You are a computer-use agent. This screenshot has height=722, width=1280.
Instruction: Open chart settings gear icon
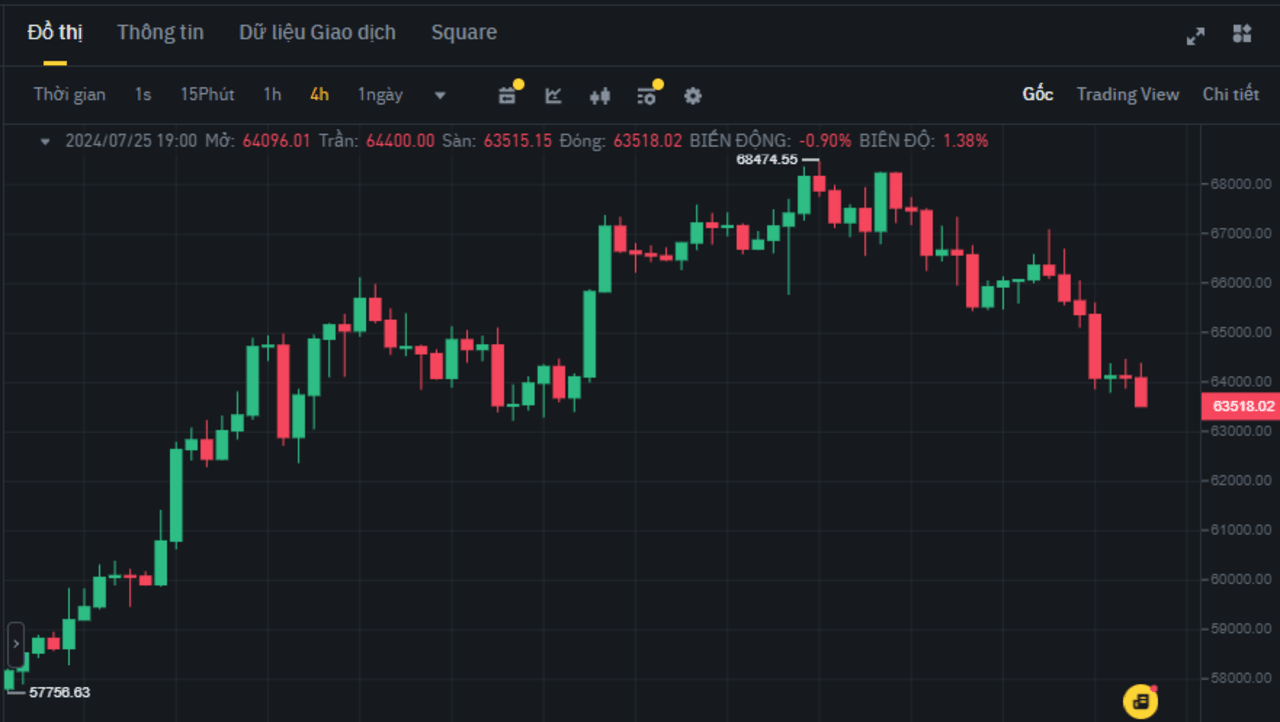tap(693, 96)
